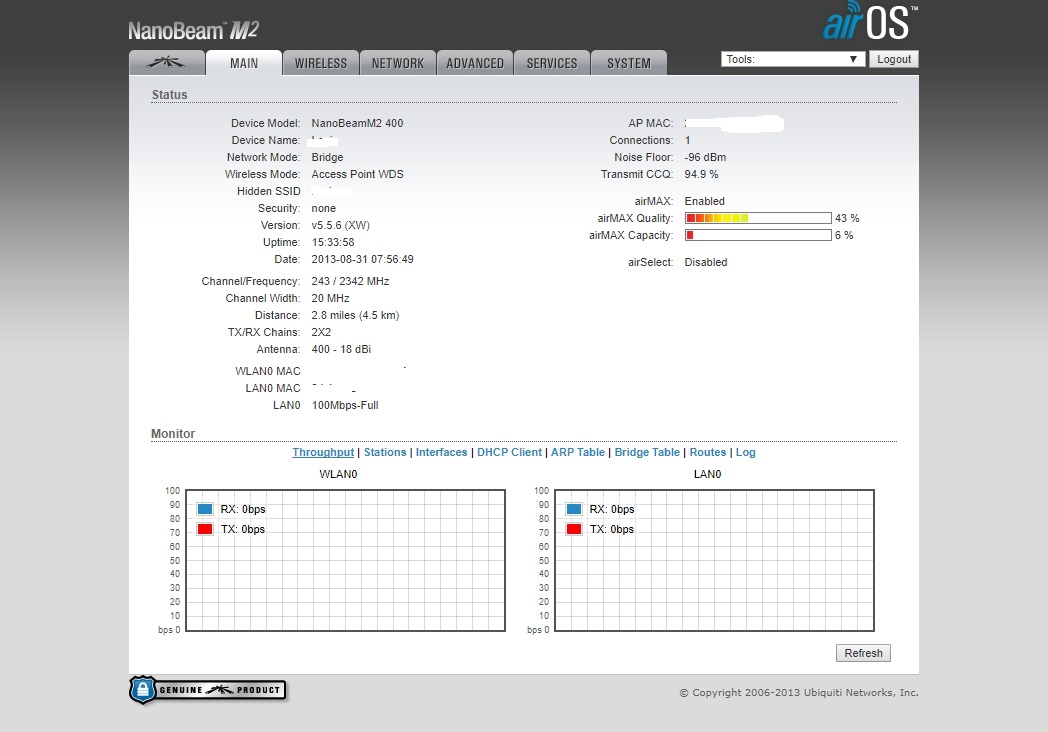Click the 'WLAN0' graph title
The height and width of the screenshot is (732, 1048).
click(x=338, y=474)
